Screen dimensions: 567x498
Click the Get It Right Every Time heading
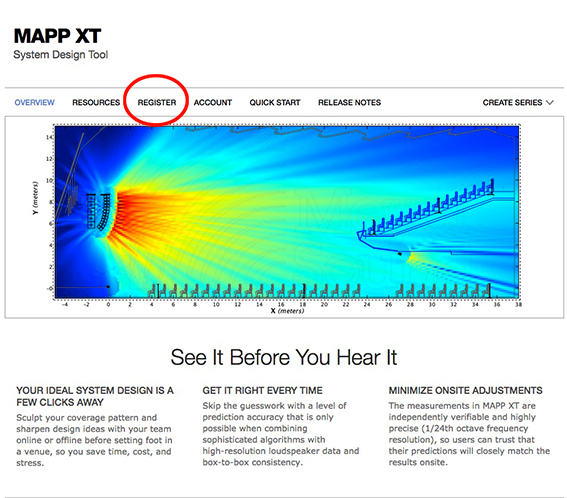point(262,391)
